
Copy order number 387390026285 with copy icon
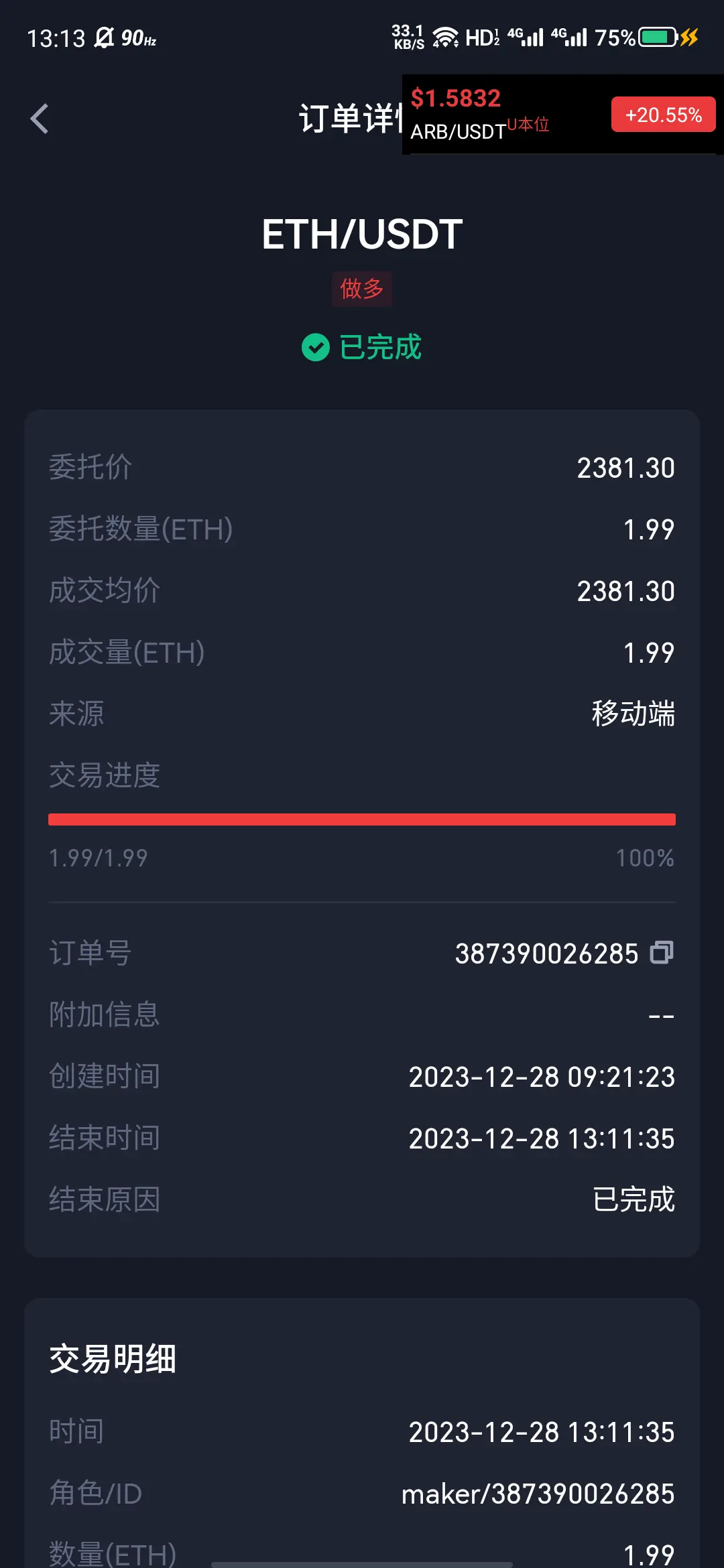(662, 952)
